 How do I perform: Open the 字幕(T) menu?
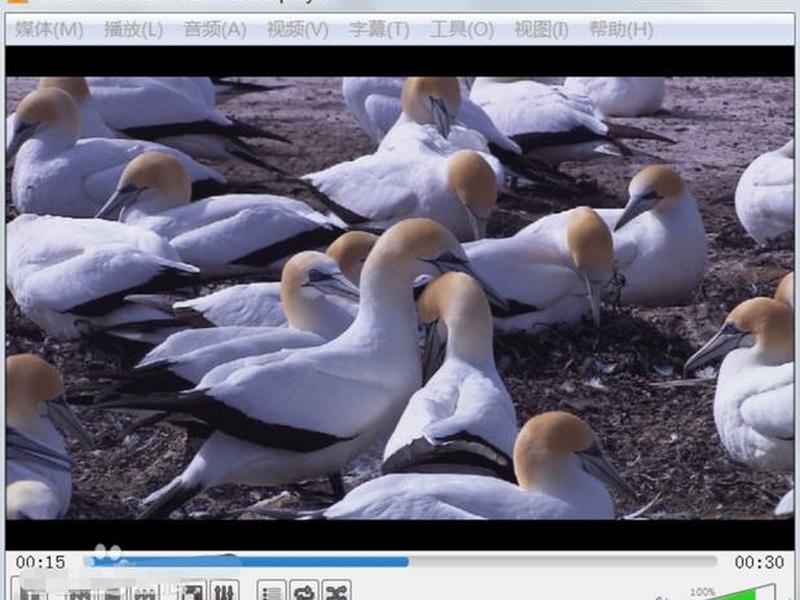[x=379, y=30]
